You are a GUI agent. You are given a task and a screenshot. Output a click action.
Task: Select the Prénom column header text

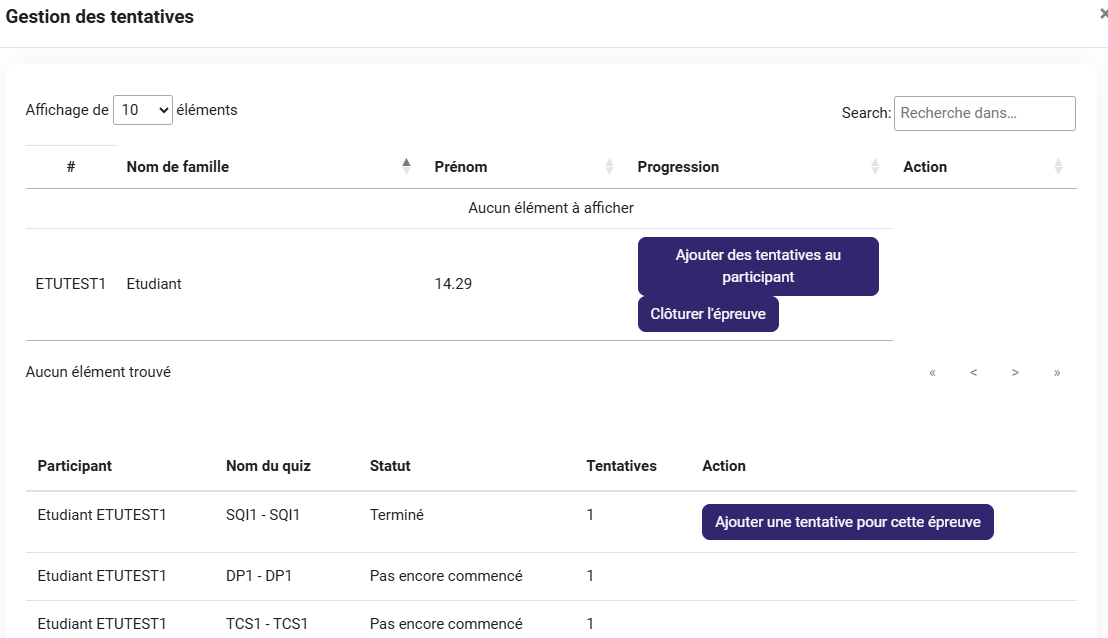tap(461, 167)
